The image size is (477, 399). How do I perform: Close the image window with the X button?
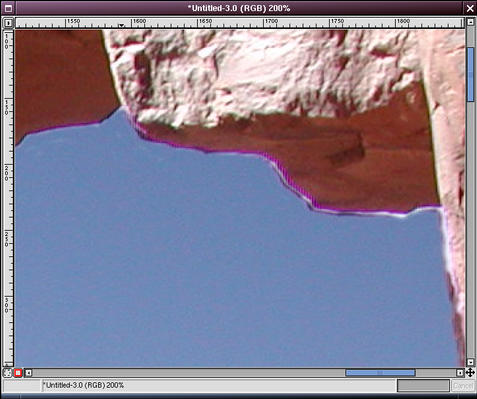pyautogui.click(x=470, y=8)
